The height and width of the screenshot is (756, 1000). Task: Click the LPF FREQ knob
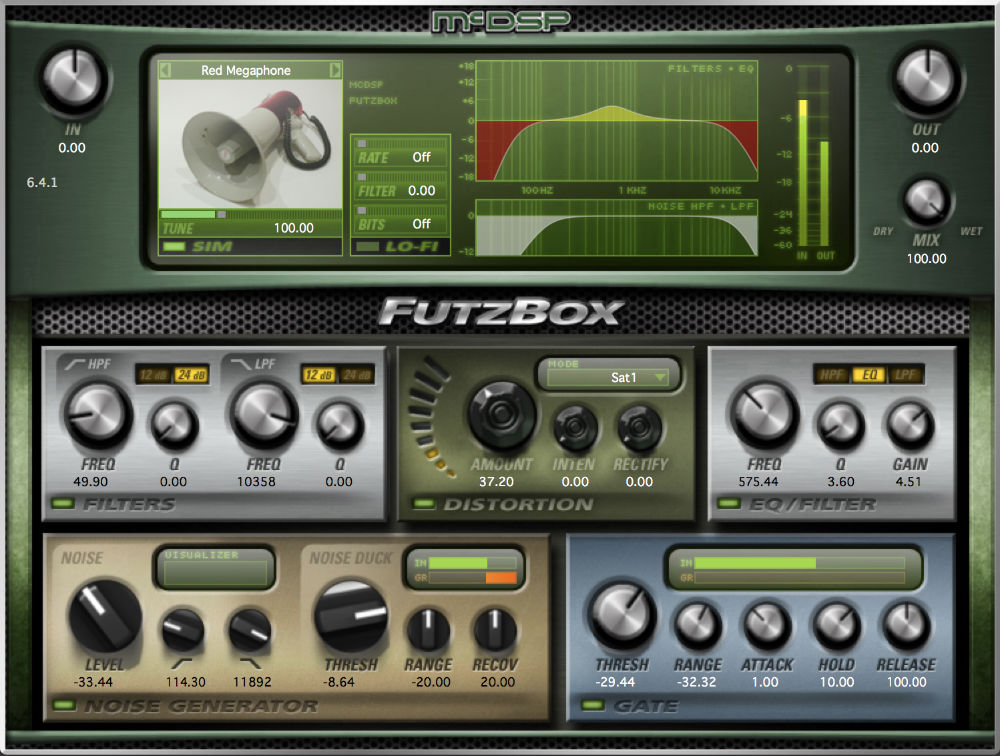click(x=263, y=415)
